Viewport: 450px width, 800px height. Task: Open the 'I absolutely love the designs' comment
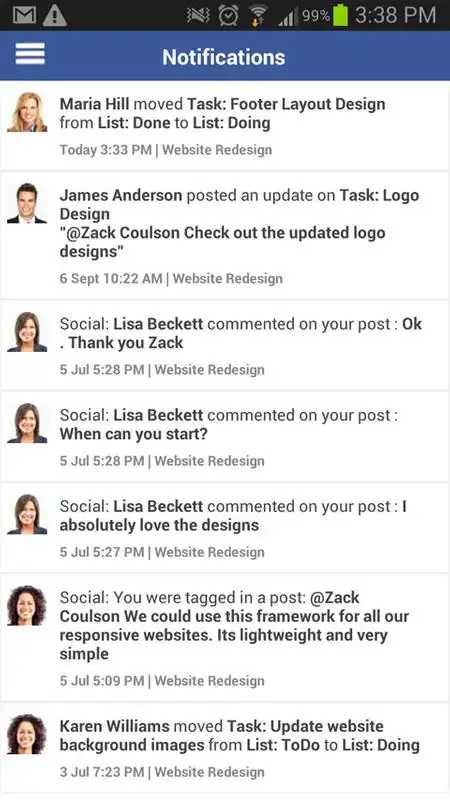(225, 528)
